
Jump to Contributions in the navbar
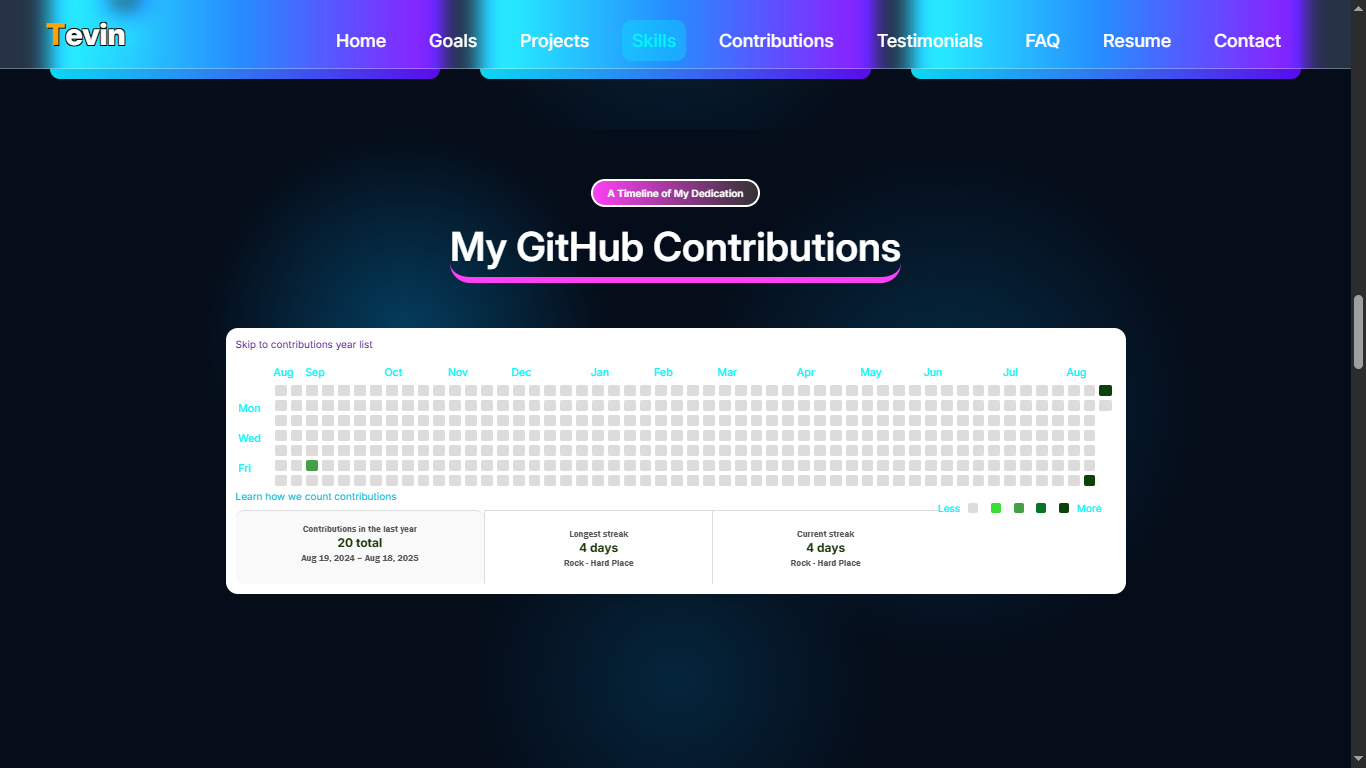tap(776, 41)
